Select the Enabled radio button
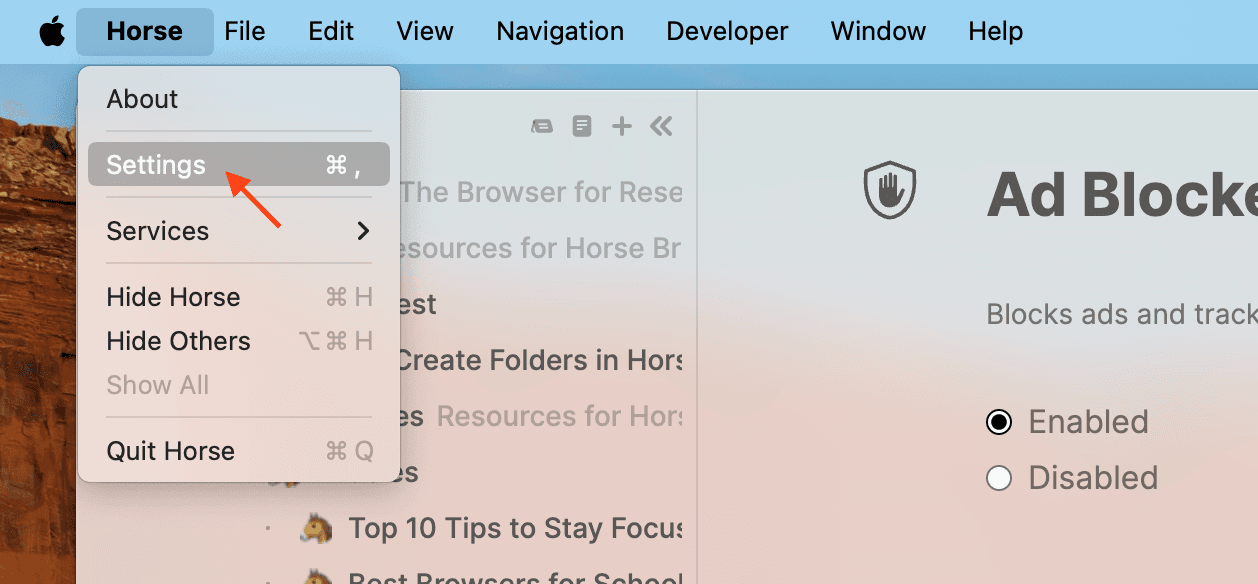The height and width of the screenshot is (584, 1258). (998, 422)
